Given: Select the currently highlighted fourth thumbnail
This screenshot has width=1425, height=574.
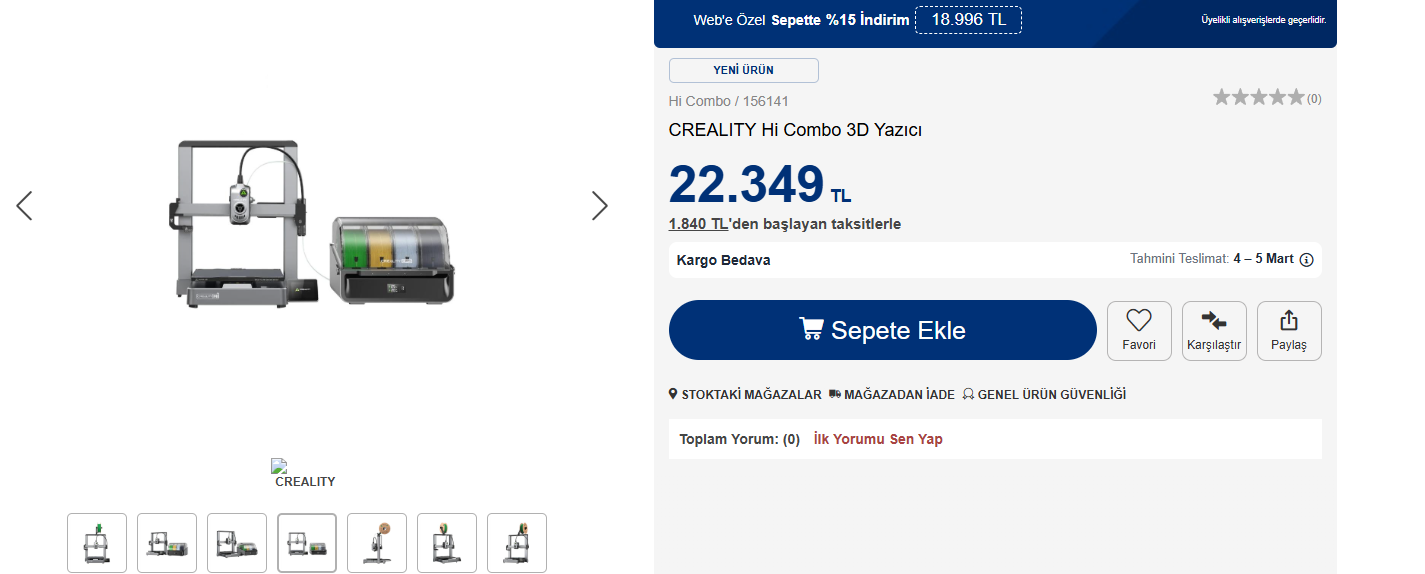Looking at the screenshot, I should [x=307, y=543].
